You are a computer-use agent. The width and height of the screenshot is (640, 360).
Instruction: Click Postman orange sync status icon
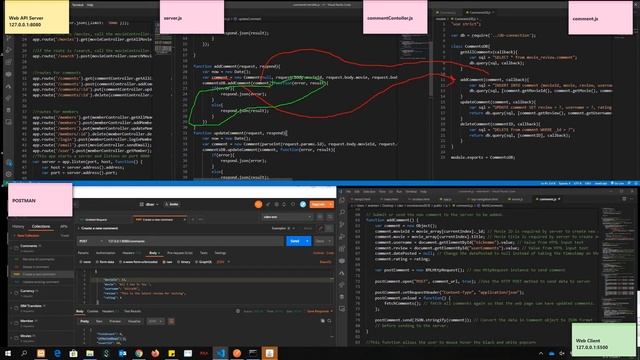[x=258, y=204]
